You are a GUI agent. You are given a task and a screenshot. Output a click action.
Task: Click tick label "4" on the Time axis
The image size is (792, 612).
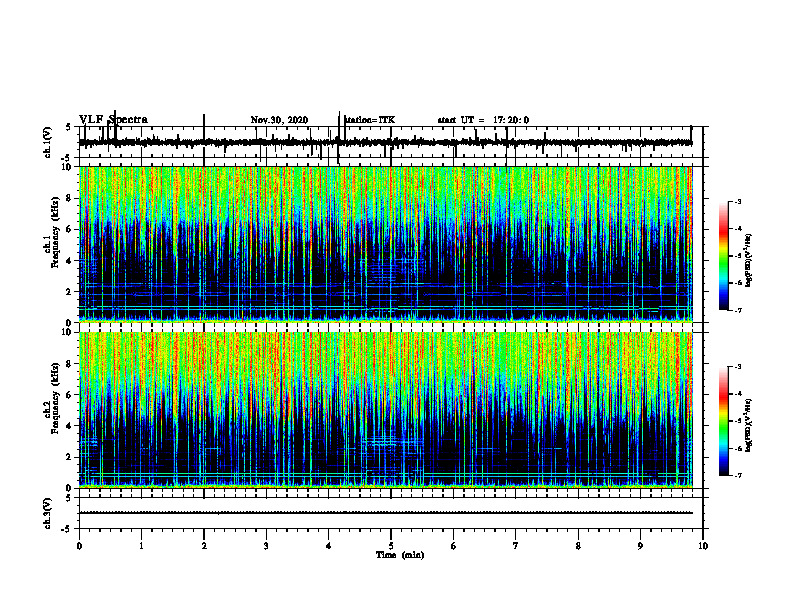pos(329,546)
